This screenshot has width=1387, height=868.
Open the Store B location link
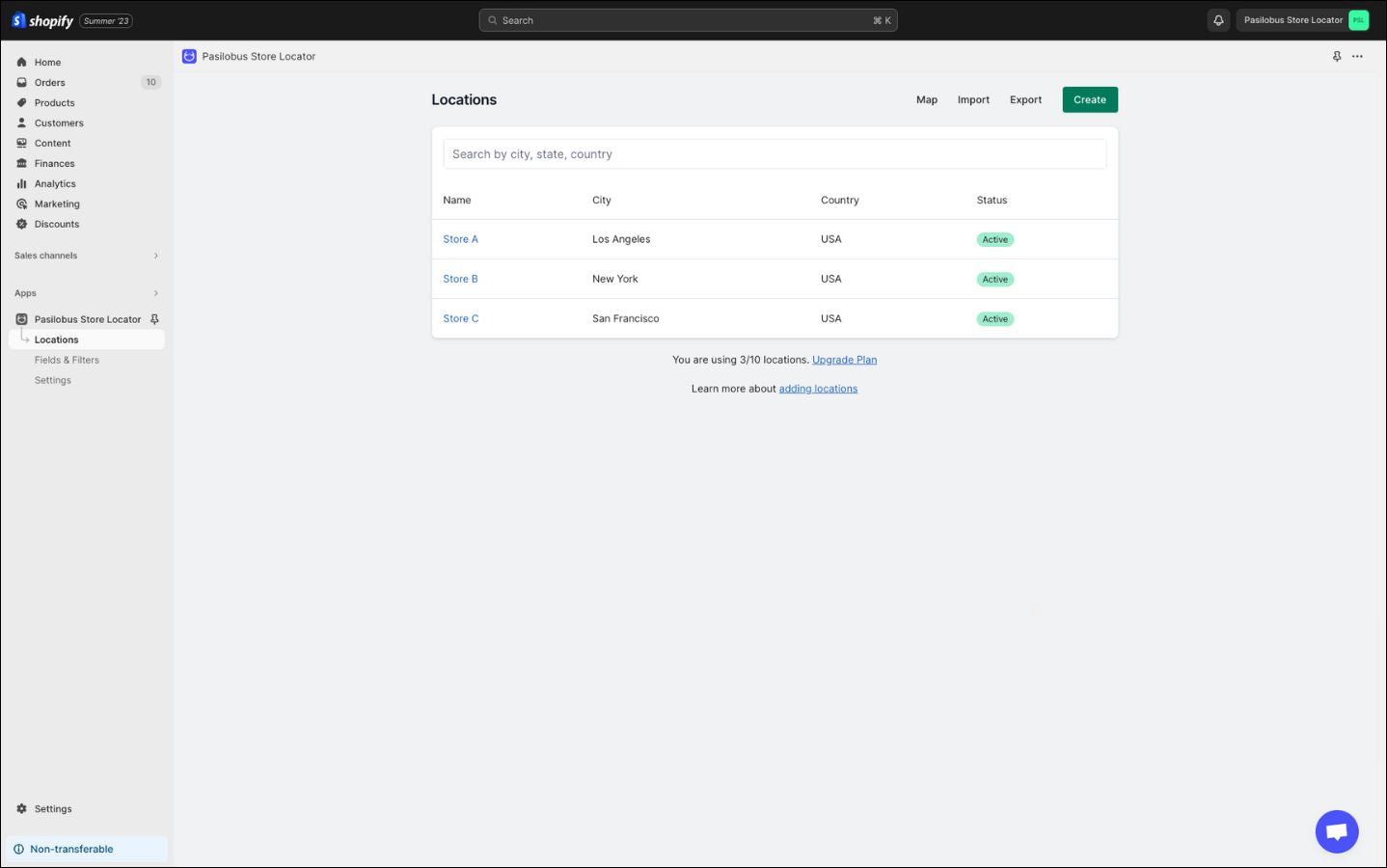[x=460, y=280]
